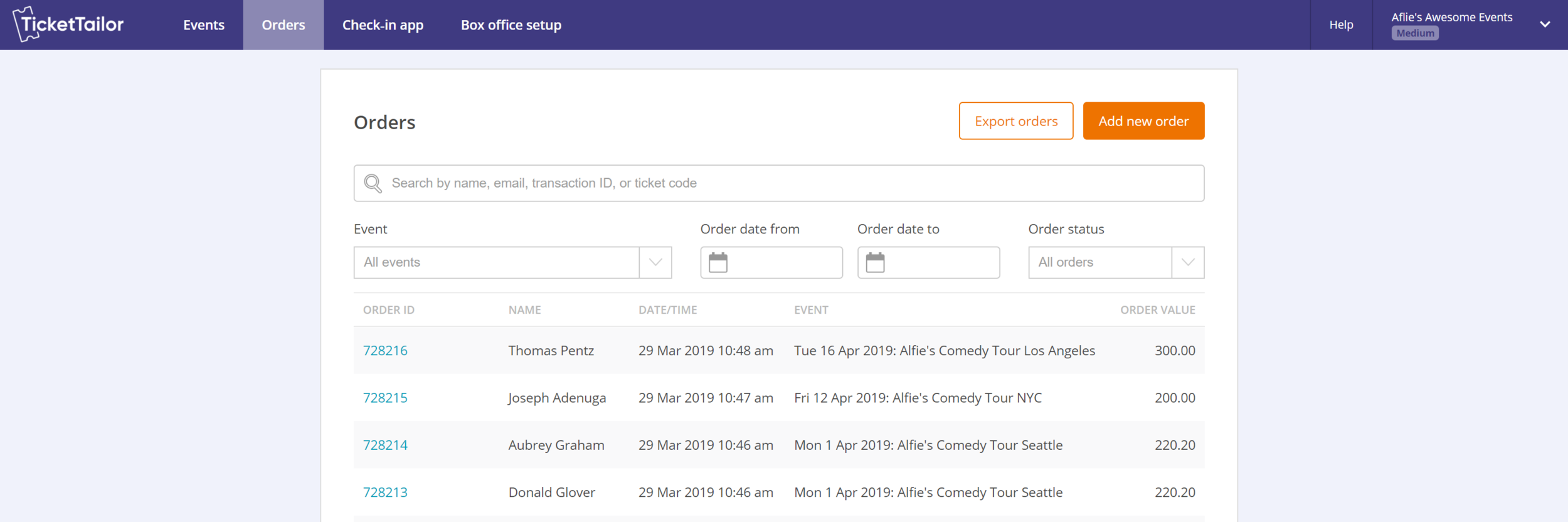This screenshot has width=1568, height=522.
Task: Click the TicketTailor logo
Action: point(68,24)
